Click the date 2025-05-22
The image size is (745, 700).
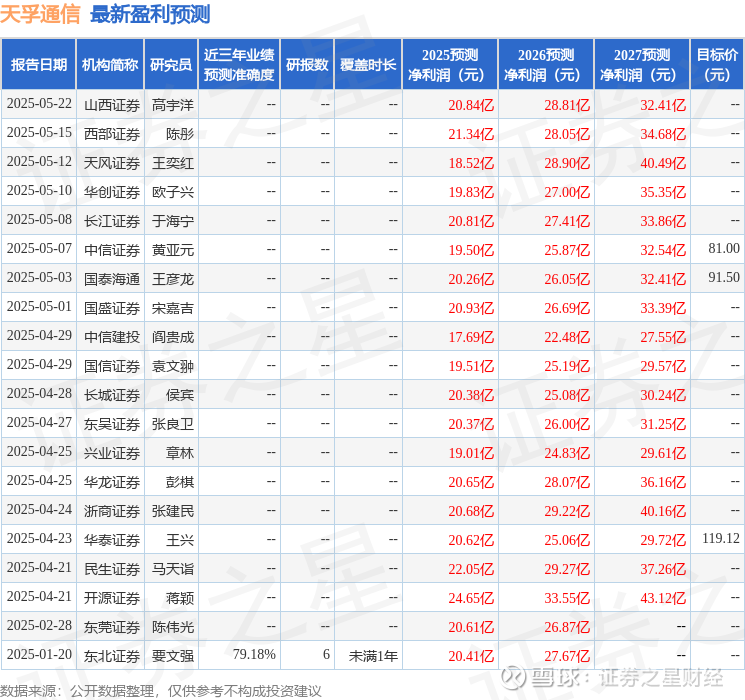[x=39, y=104]
